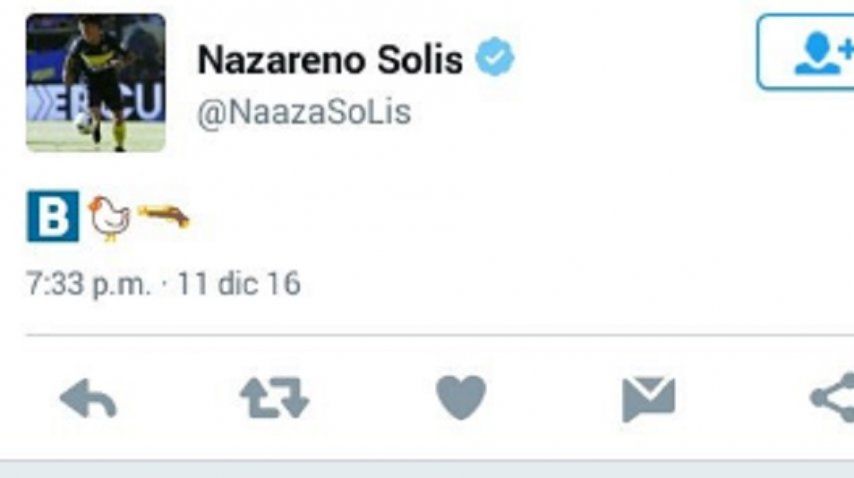This screenshot has height=478, width=854.
Task: Click the divider line under the timestamp
Action: (x=440, y=335)
